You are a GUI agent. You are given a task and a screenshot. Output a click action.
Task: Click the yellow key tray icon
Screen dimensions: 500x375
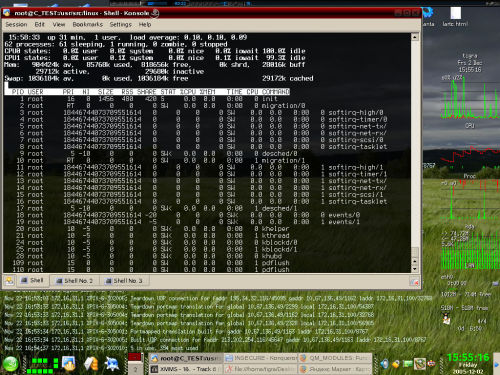[x=396, y=364]
